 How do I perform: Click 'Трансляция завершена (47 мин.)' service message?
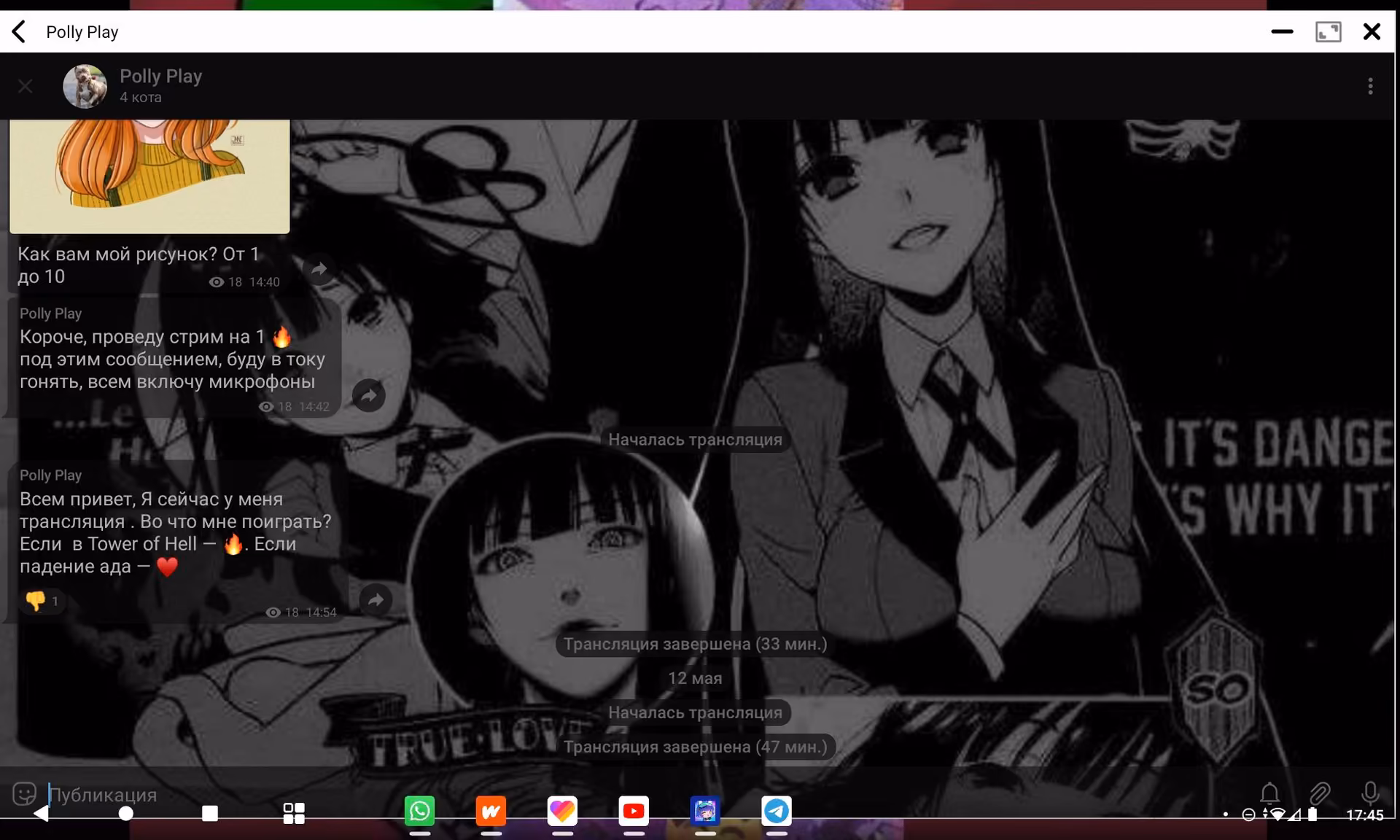point(695,747)
